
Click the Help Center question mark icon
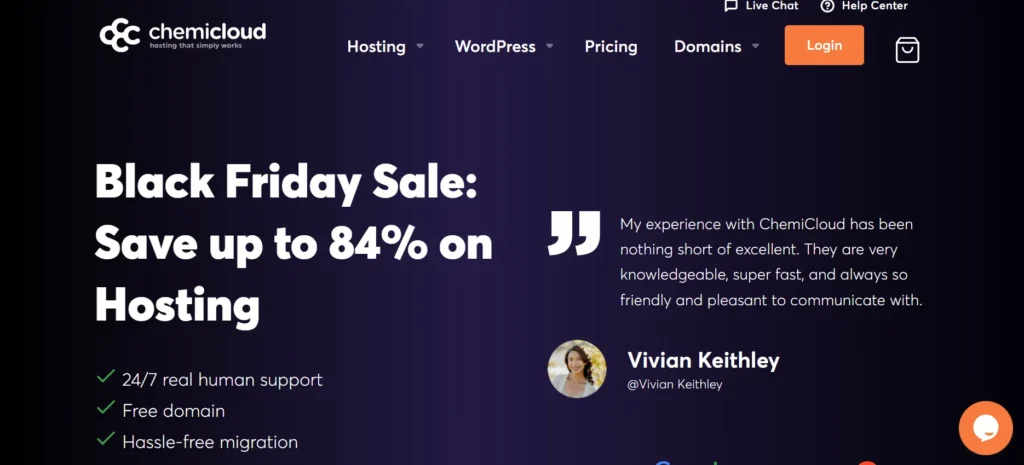click(827, 6)
